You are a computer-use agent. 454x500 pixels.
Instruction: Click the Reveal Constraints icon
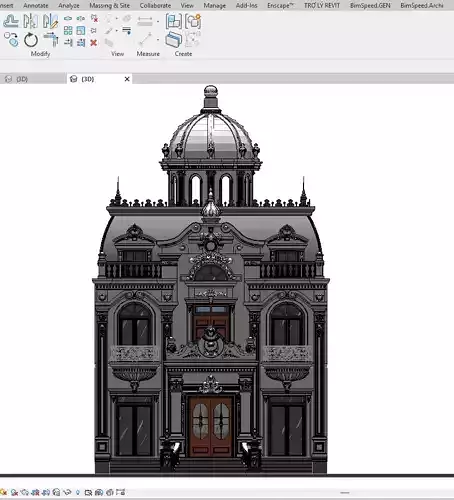[x=120, y=492]
